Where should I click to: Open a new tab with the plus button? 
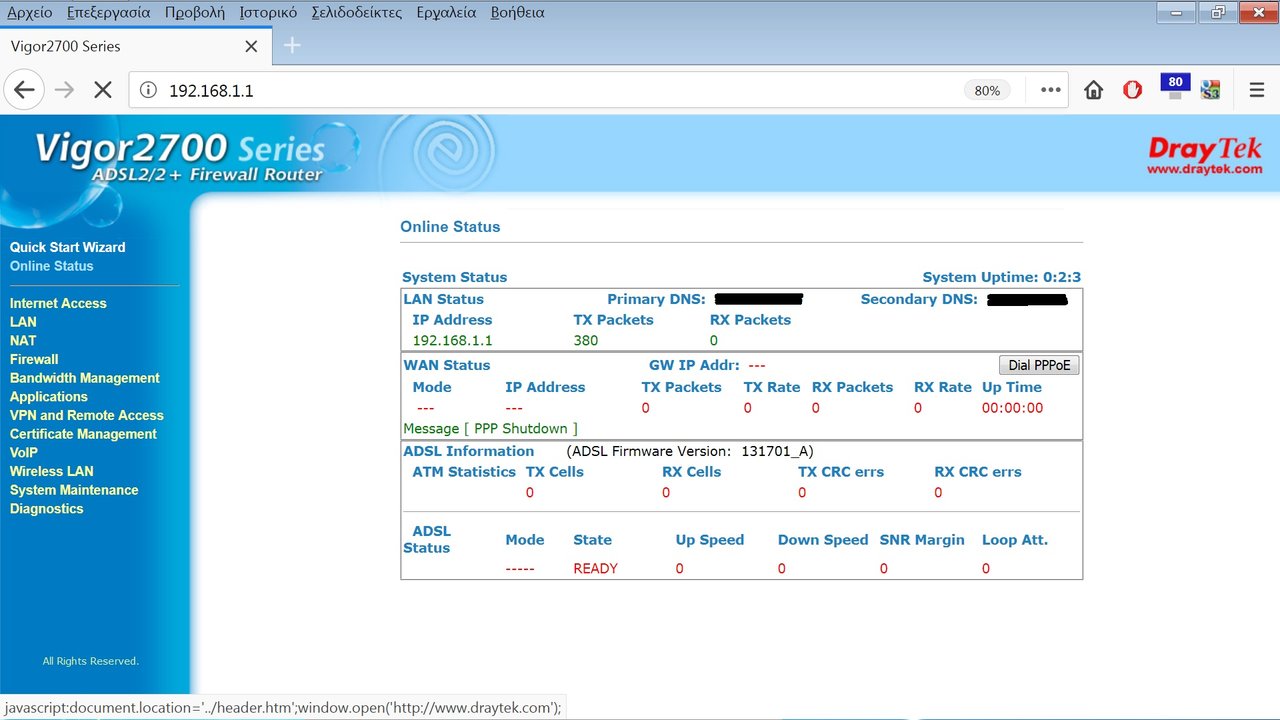tap(292, 45)
